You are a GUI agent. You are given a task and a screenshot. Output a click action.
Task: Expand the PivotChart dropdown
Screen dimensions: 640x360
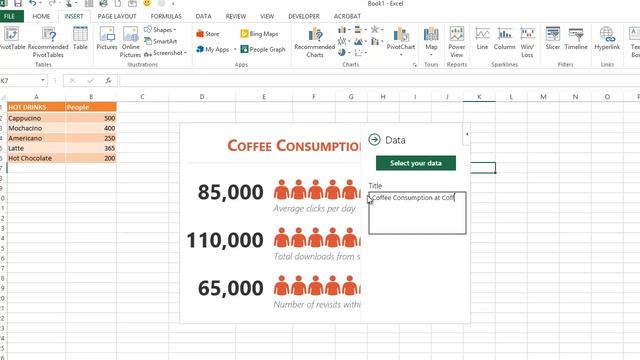pos(401,55)
